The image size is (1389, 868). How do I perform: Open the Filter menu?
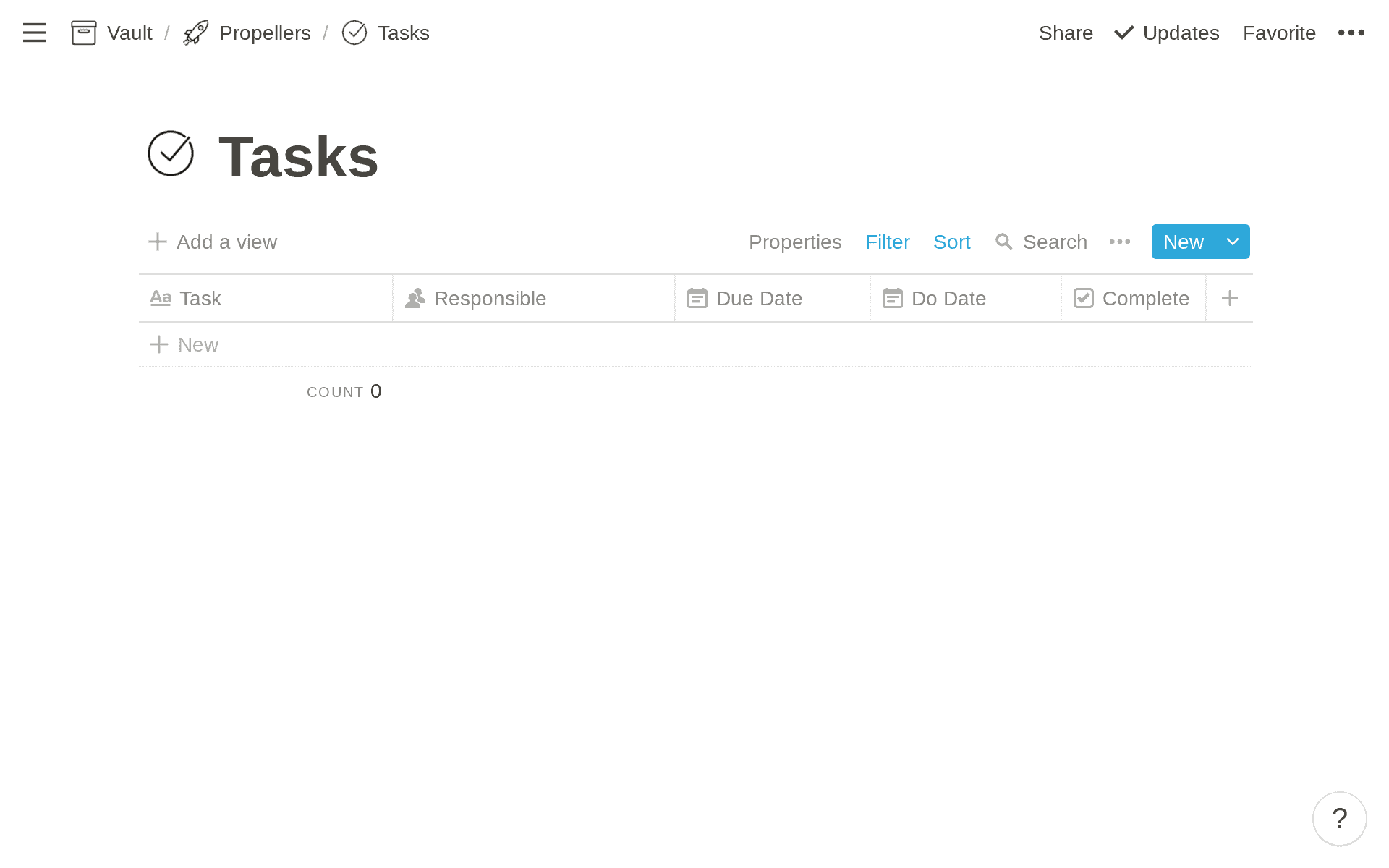(x=888, y=242)
